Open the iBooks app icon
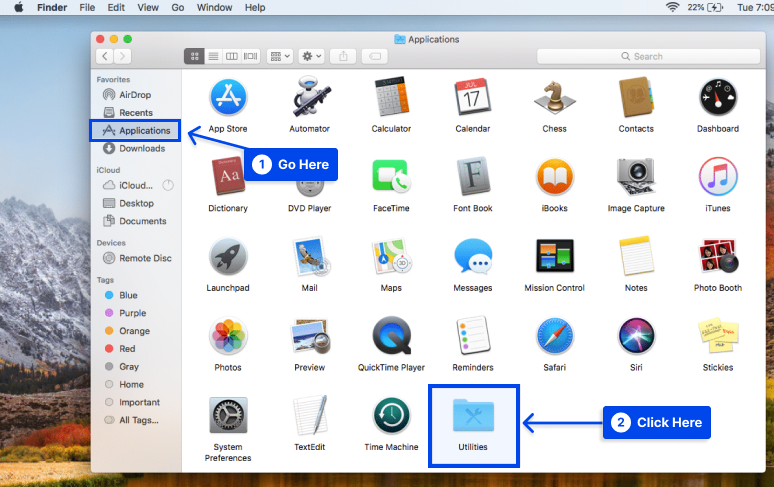The height and width of the screenshot is (487, 774). tap(554, 177)
